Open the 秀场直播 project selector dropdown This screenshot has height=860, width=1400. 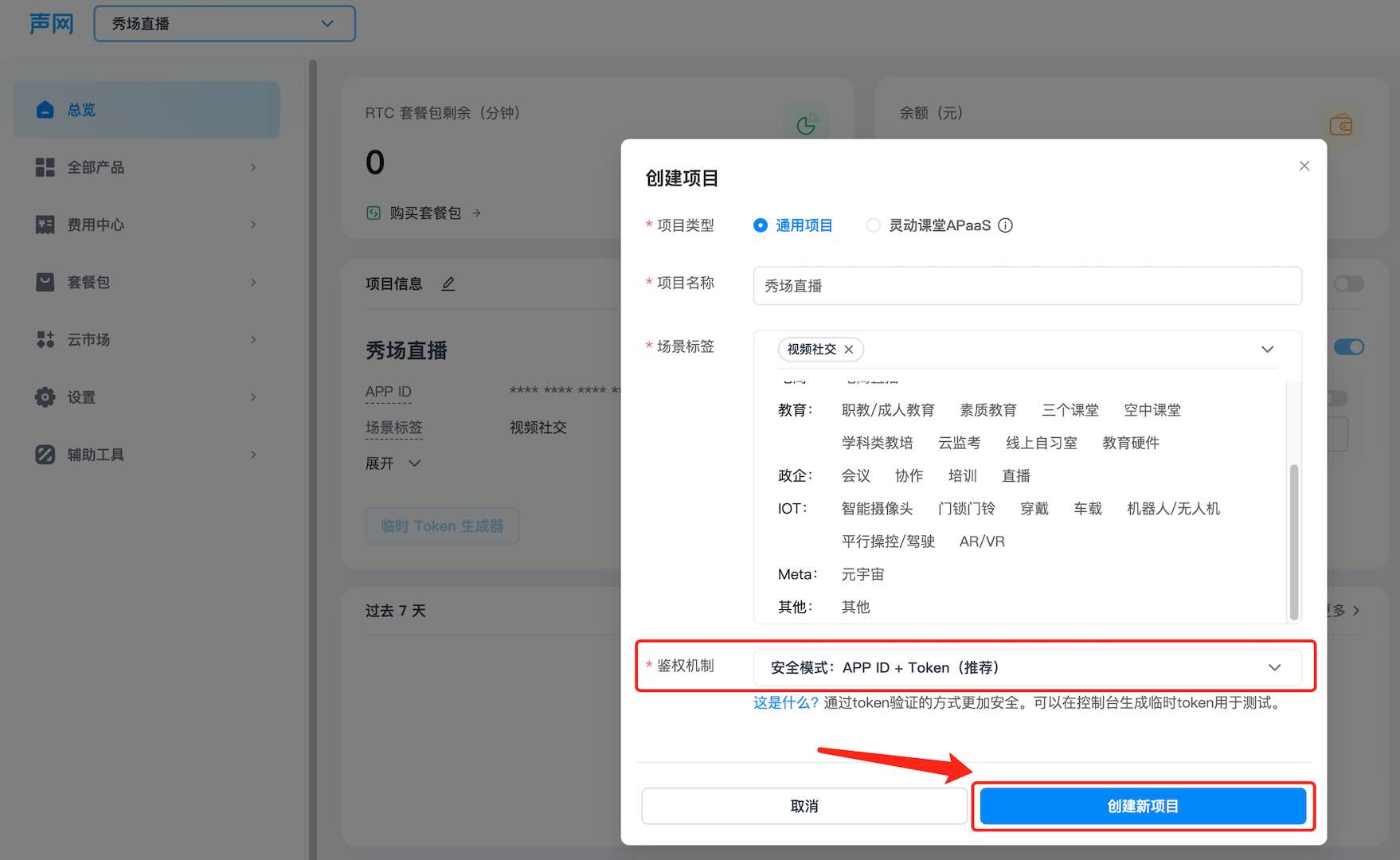(225, 24)
